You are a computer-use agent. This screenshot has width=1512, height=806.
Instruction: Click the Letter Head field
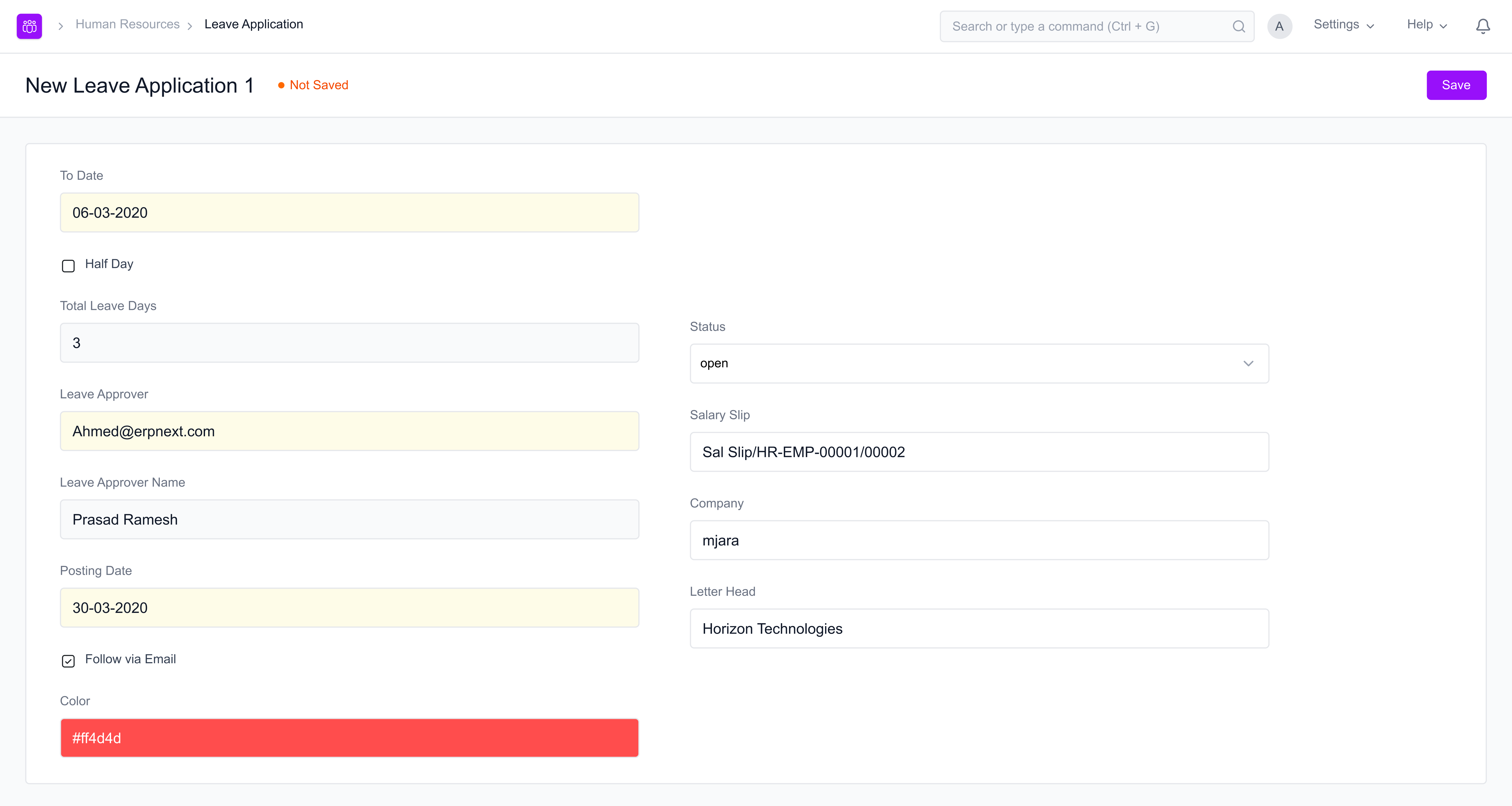(979, 628)
